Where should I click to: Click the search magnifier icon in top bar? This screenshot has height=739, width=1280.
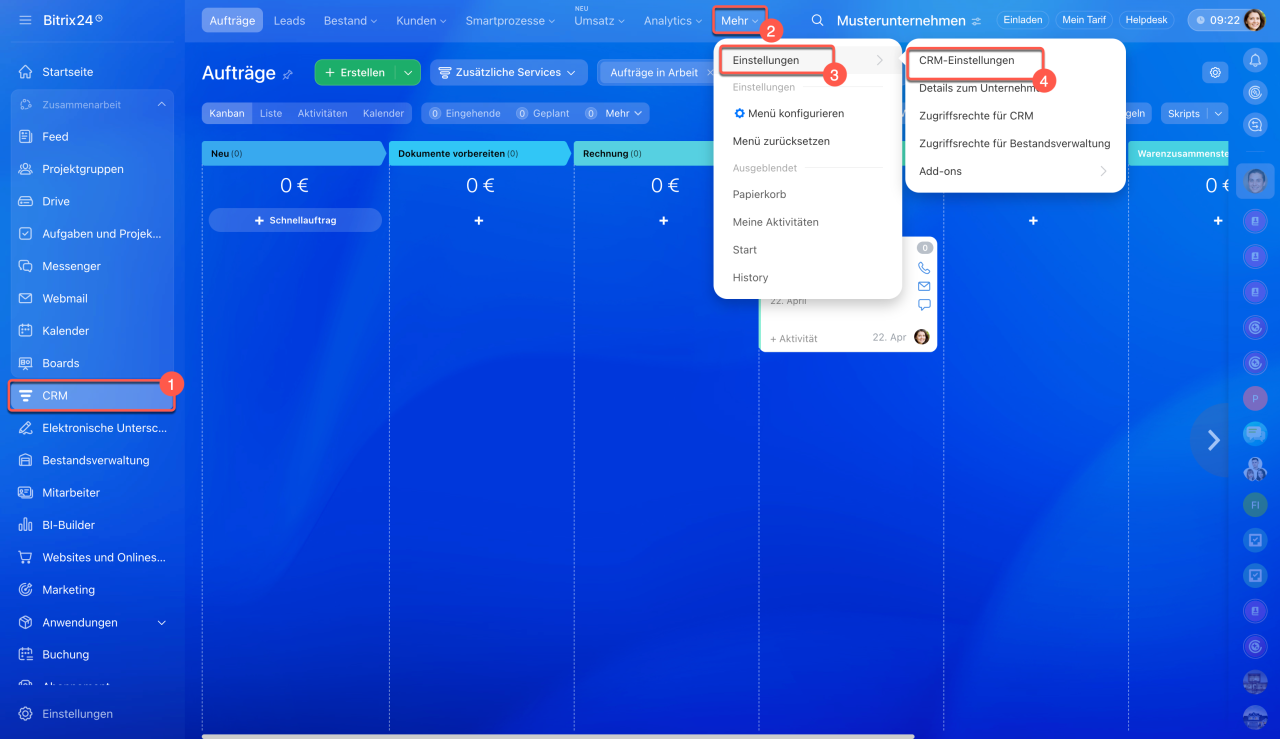pos(818,21)
